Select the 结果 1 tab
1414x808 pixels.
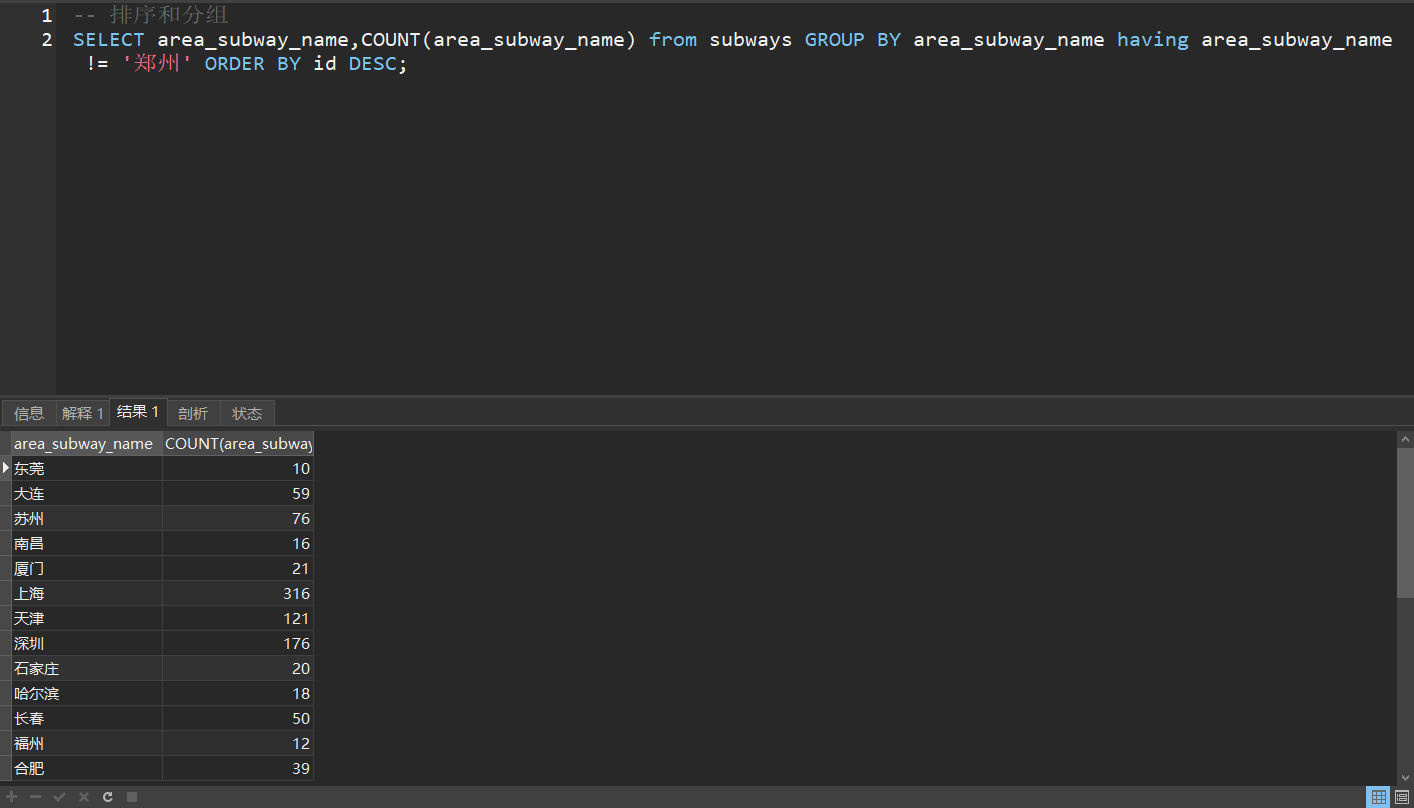138,412
